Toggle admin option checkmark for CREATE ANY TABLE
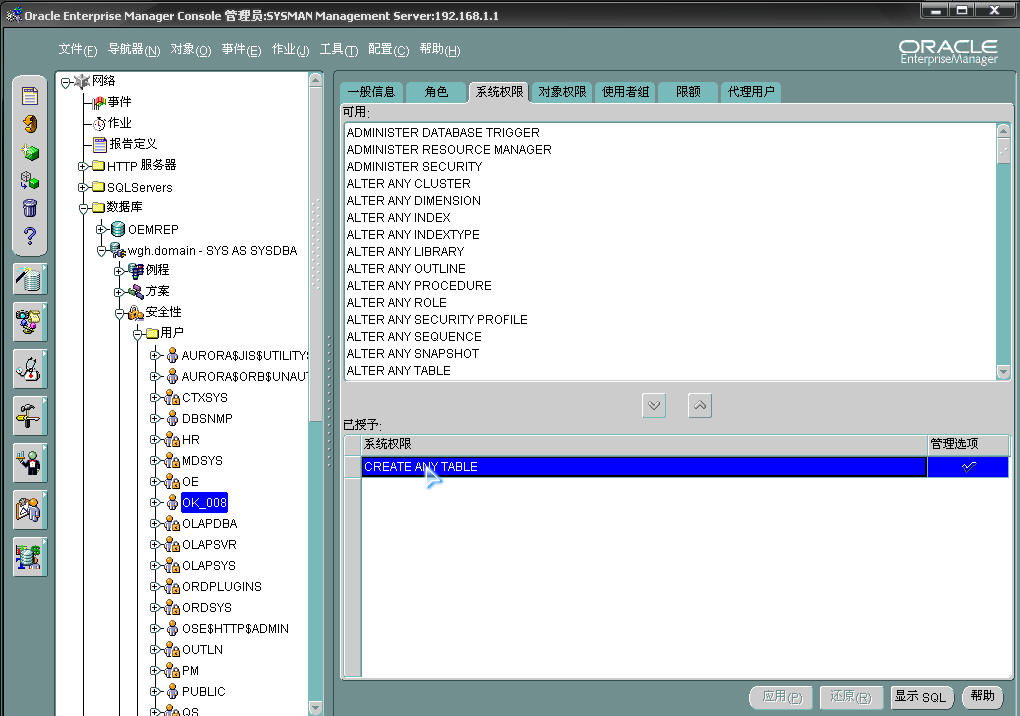 pos(968,467)
